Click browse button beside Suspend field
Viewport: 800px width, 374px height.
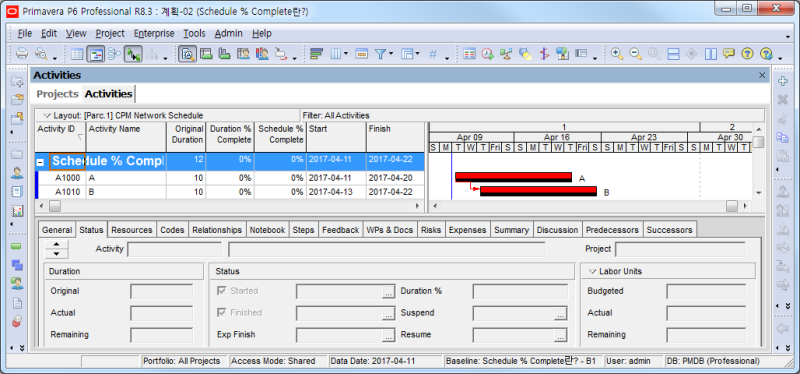[x=561, y=315]
